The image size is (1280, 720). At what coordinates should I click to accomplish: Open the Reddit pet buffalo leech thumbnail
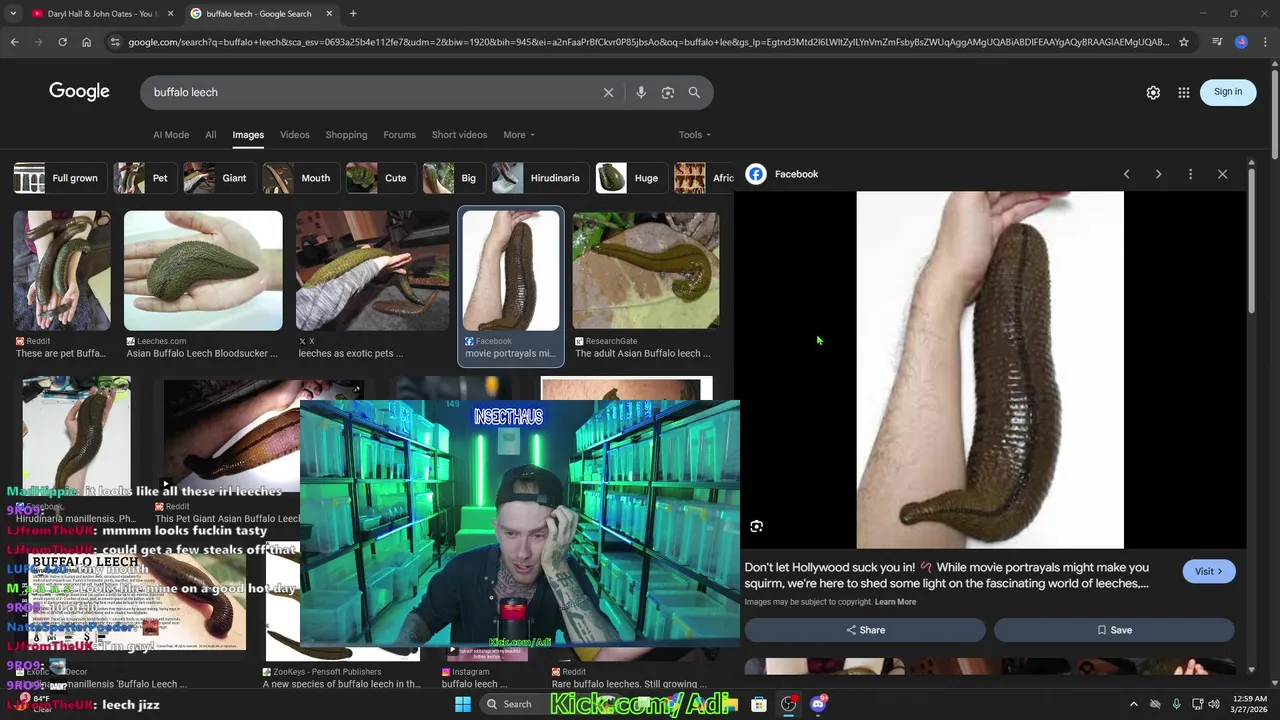tap(62, 270)
